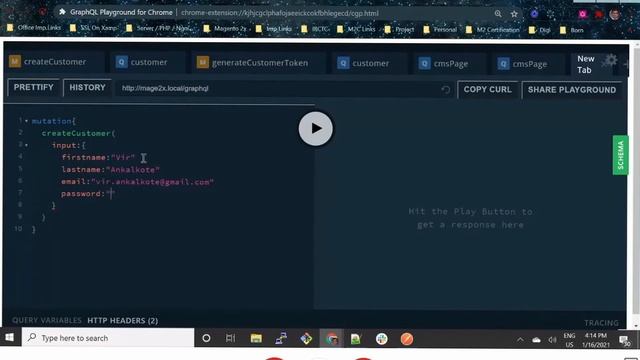This screenshot has height=360, width=640.
Task: Open Cortana circle icon on taskbar
Action: click(x=206, y=338)
